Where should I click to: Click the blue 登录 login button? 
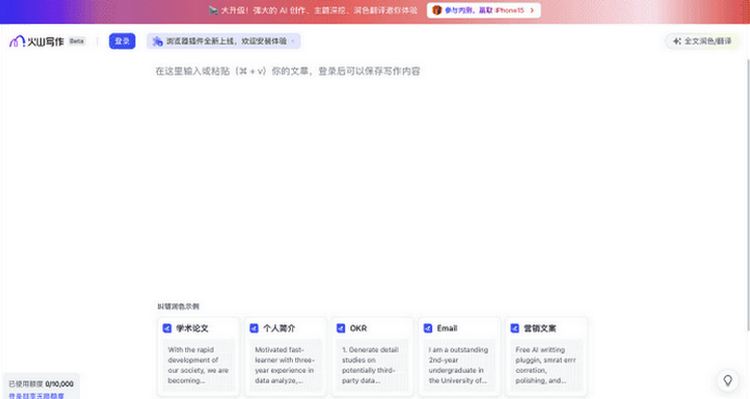(x=122, y=41)
